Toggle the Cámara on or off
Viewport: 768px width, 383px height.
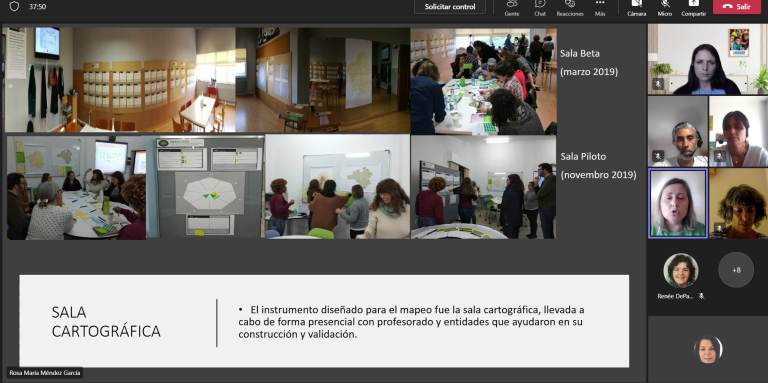pos(637,8)
